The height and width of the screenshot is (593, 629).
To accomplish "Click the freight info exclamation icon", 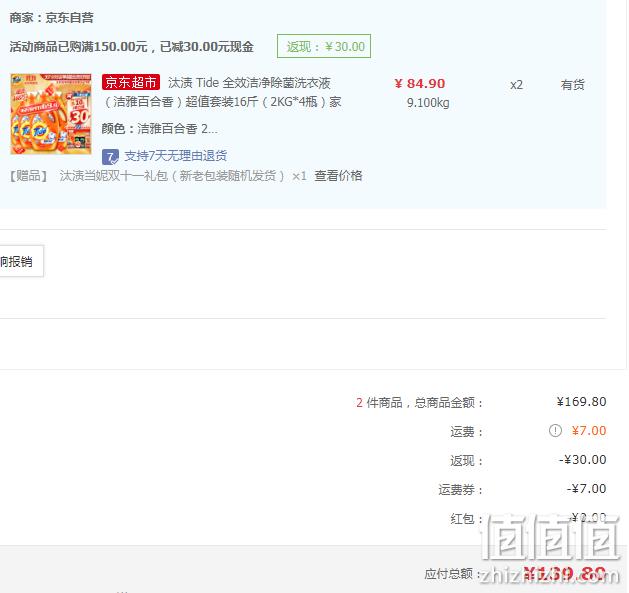I will [x=555, y=431].
